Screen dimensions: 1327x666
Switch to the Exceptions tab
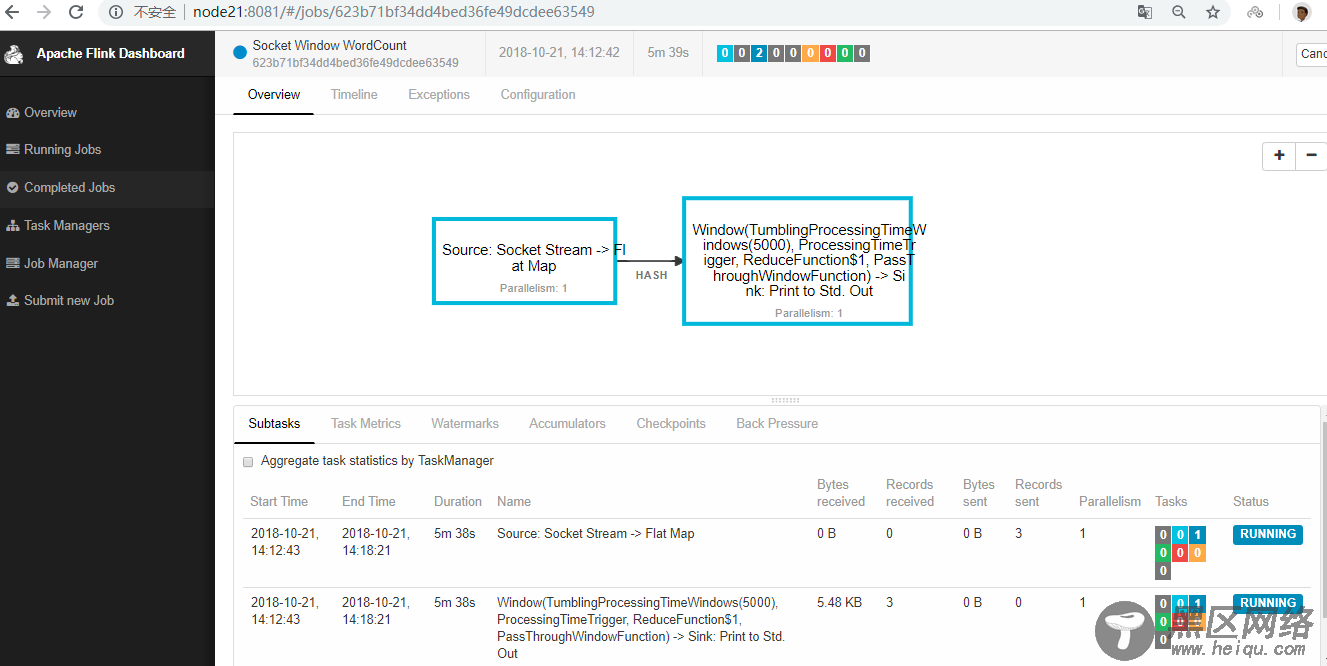[x=439, y=95]
